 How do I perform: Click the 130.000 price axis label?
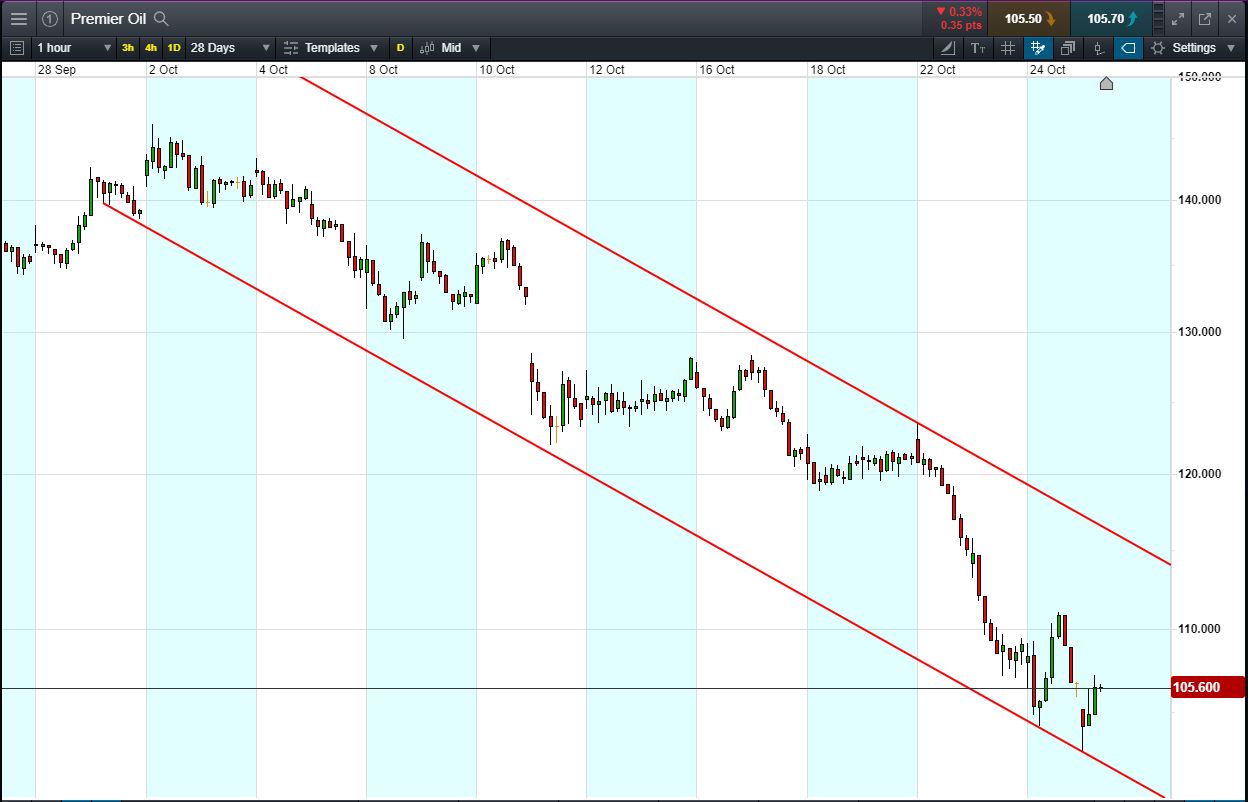click(x=1198, y=332)
